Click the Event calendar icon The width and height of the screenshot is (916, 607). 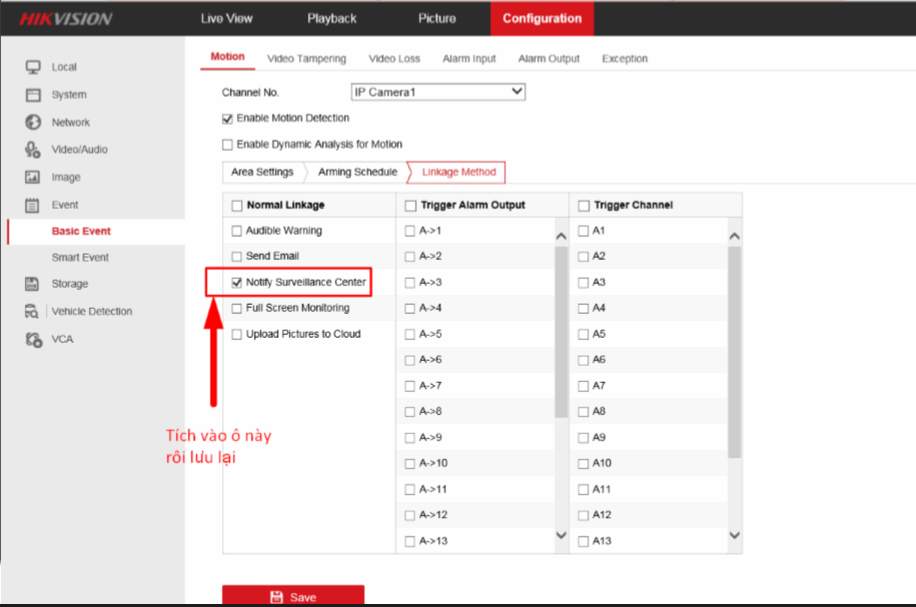[x=32, y=205]
